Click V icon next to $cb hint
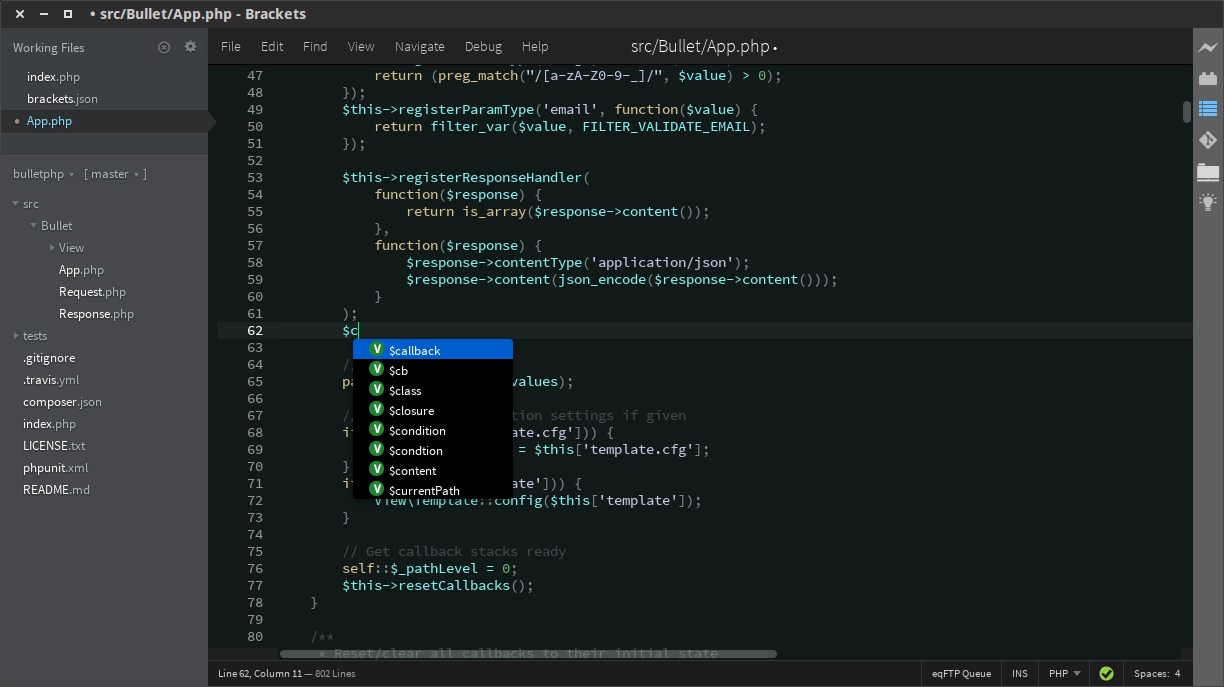Screen dimensions: 1224x687 [x=377, y=369]
